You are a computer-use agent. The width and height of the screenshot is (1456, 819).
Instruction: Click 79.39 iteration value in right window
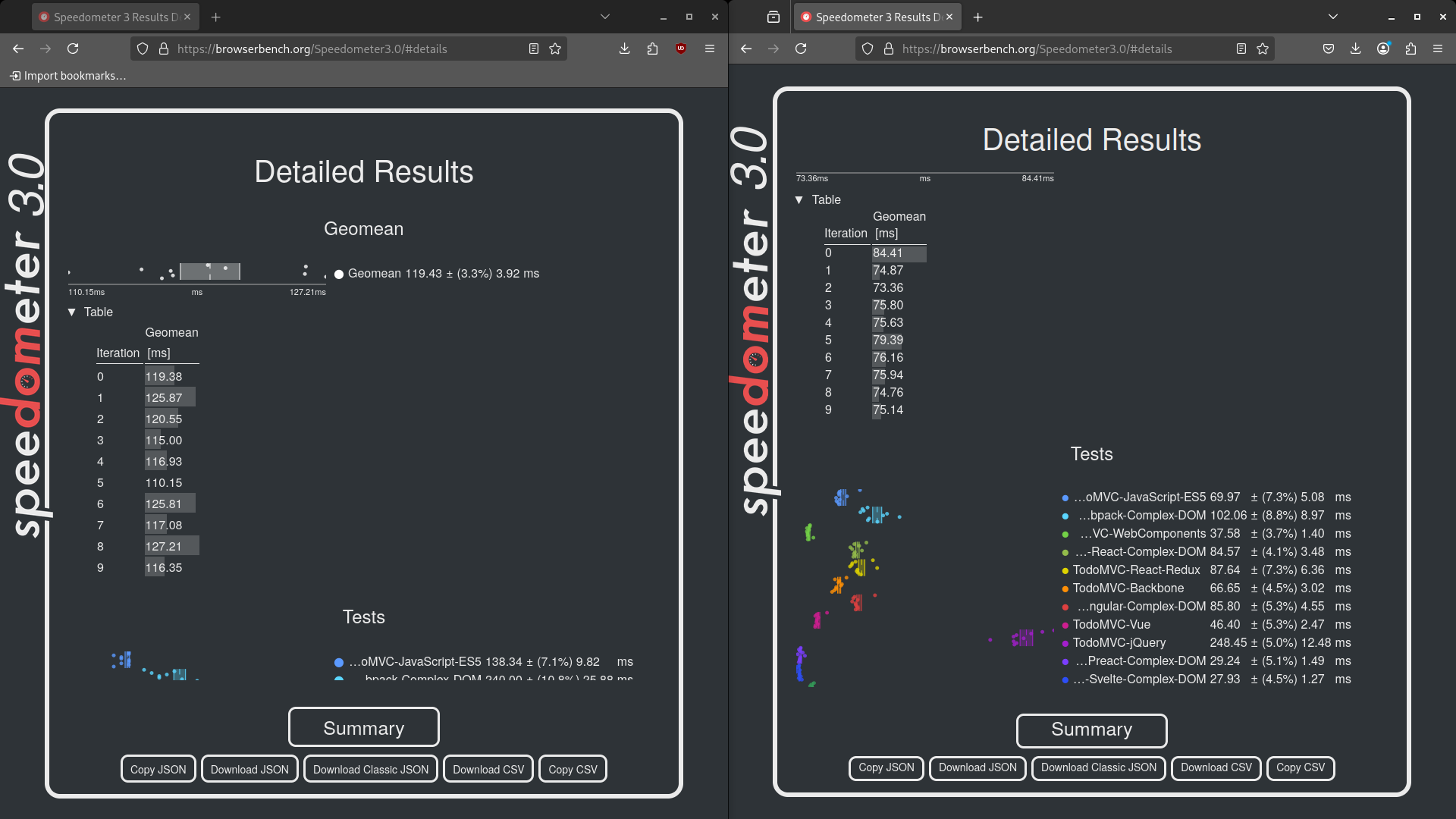pos(888,340)
